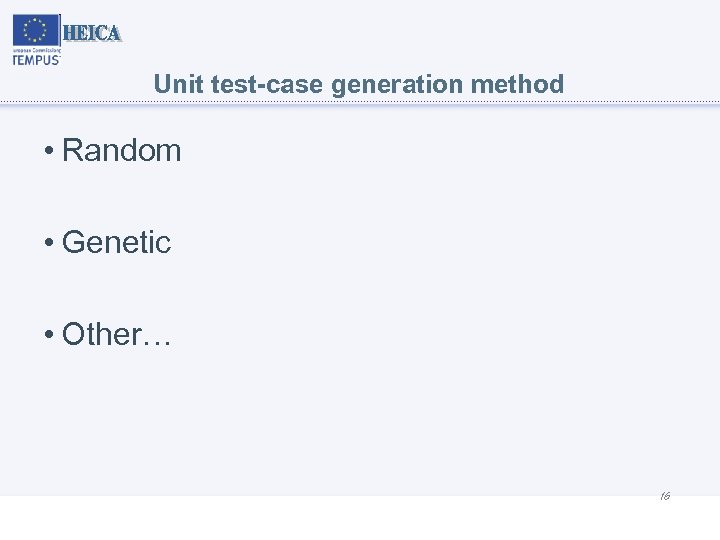
Task: Select the bullet dot before Other
Action: pos(48,335)
